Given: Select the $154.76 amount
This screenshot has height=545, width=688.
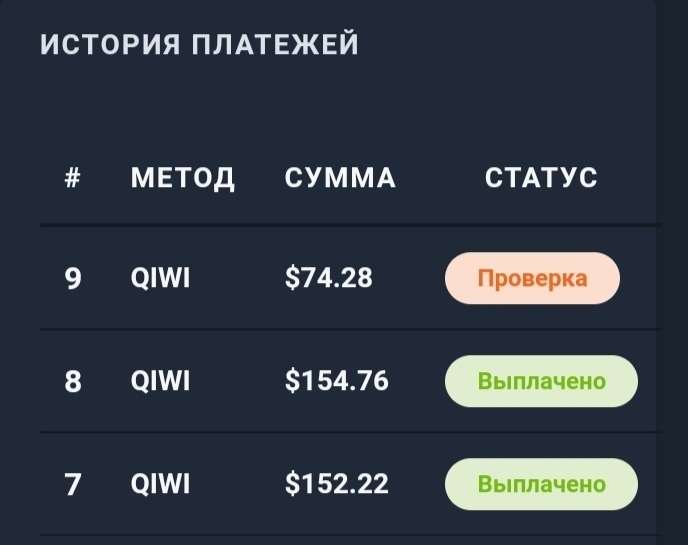Looking at the screenshot, I should (336, 381).
